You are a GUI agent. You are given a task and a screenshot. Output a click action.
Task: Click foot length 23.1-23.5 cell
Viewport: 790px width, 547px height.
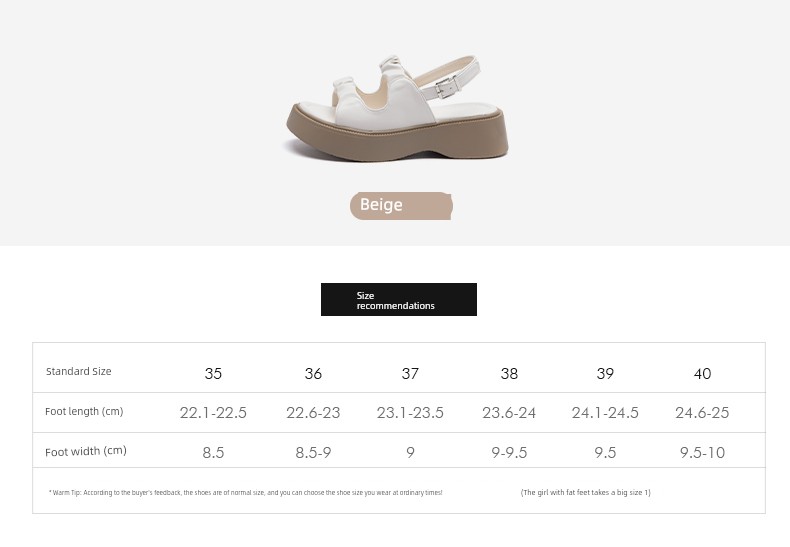410,413
